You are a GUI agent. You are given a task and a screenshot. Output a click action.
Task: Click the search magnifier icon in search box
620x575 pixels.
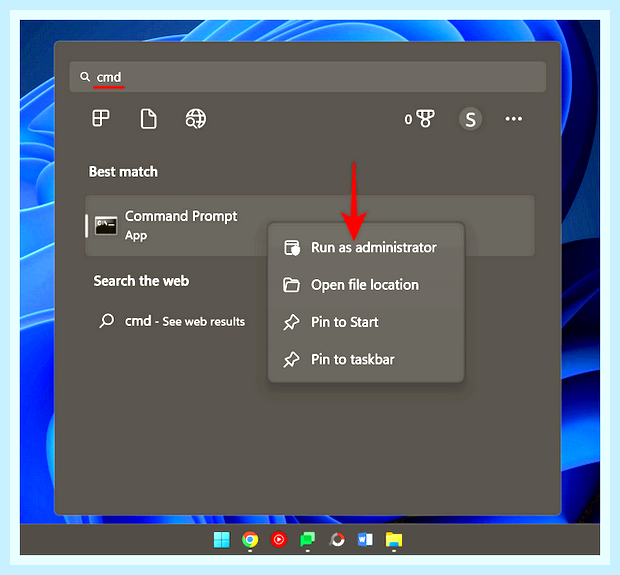(x=85, y=77)
